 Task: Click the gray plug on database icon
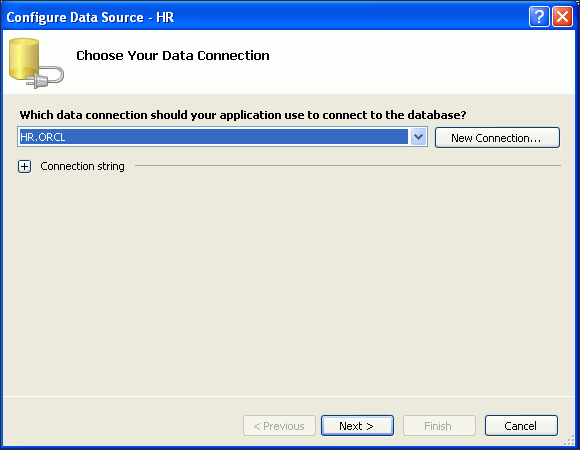point(46,77)
